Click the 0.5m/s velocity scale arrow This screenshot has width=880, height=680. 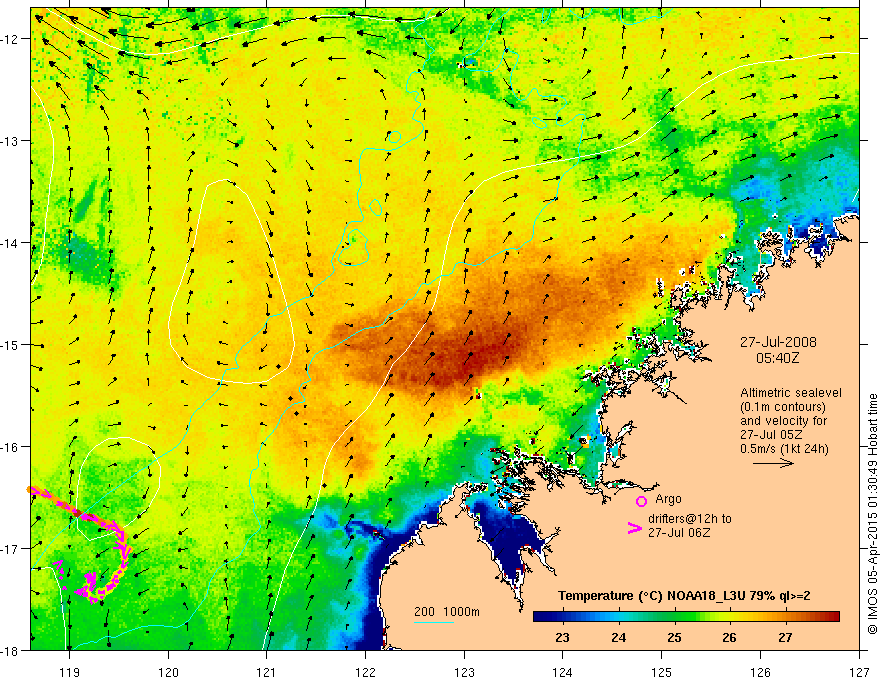[x=773, y=463]
